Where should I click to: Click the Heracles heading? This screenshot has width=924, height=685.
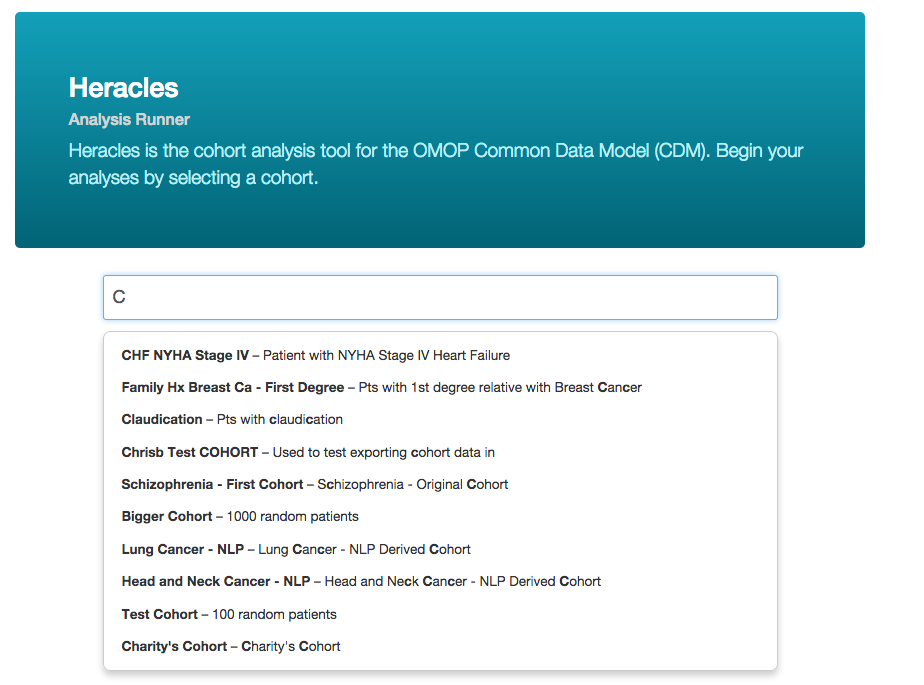pyautogui.click(x=123, y=88)
